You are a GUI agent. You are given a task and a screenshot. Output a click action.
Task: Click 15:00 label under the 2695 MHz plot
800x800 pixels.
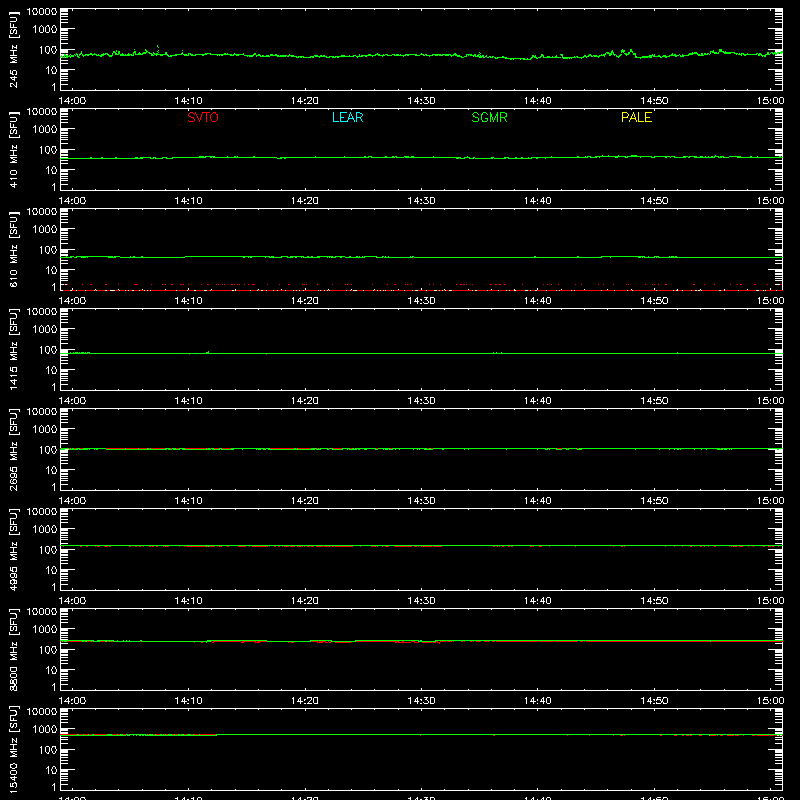(x=770, y=501)
